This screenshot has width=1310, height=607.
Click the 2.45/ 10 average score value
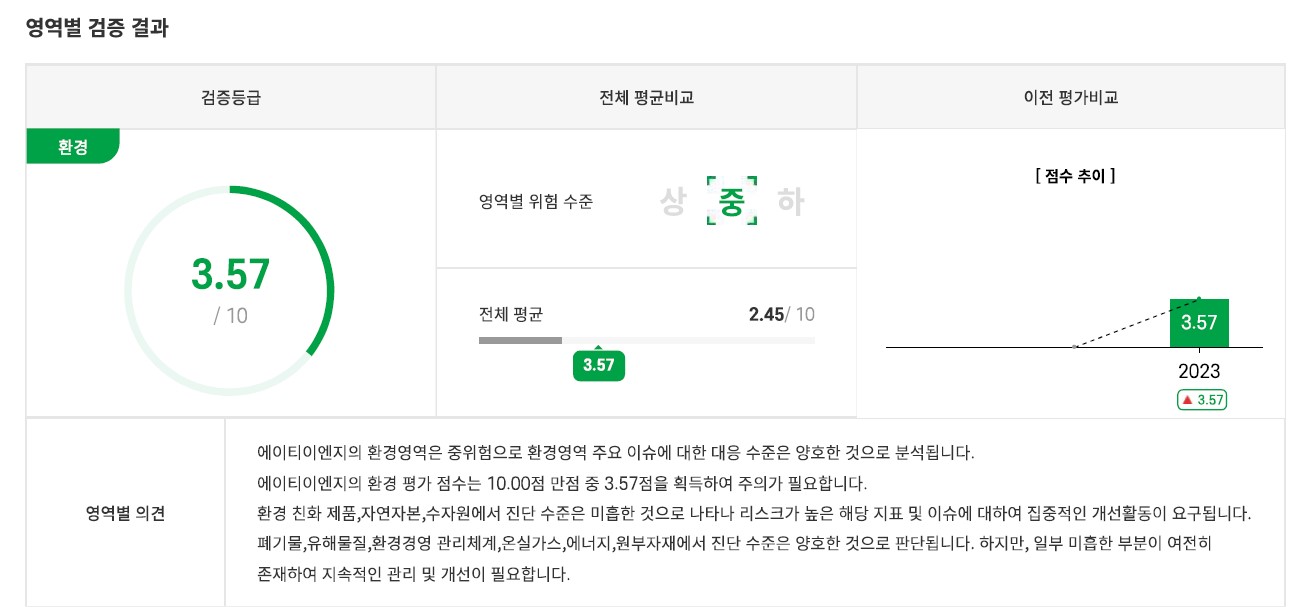point(781,315)
